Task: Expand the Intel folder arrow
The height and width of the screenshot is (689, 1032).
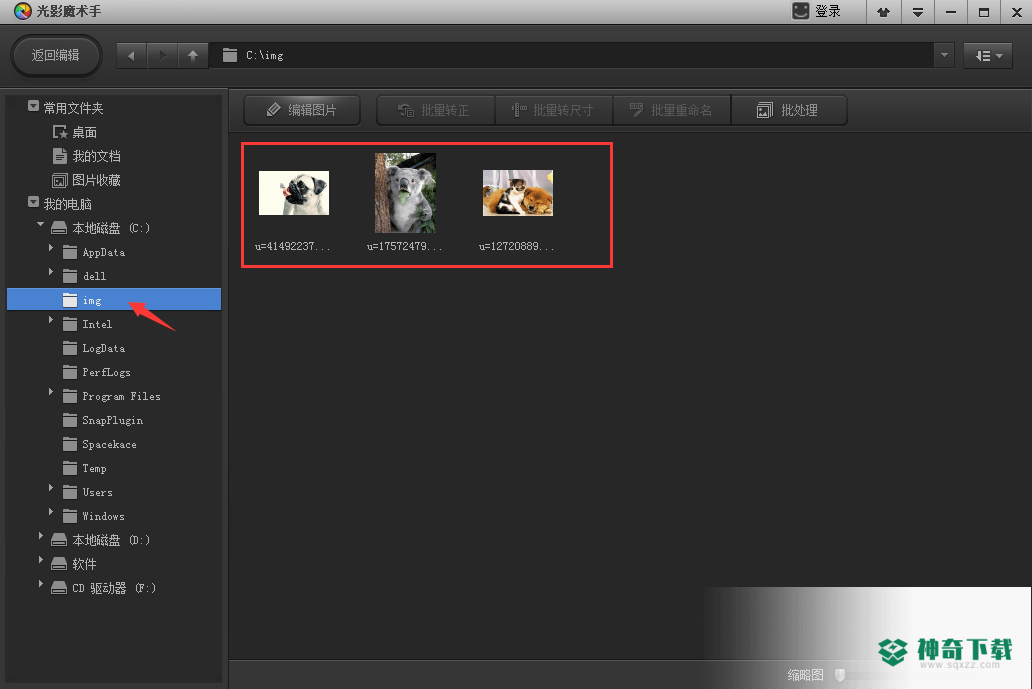Action: (51, 320)
